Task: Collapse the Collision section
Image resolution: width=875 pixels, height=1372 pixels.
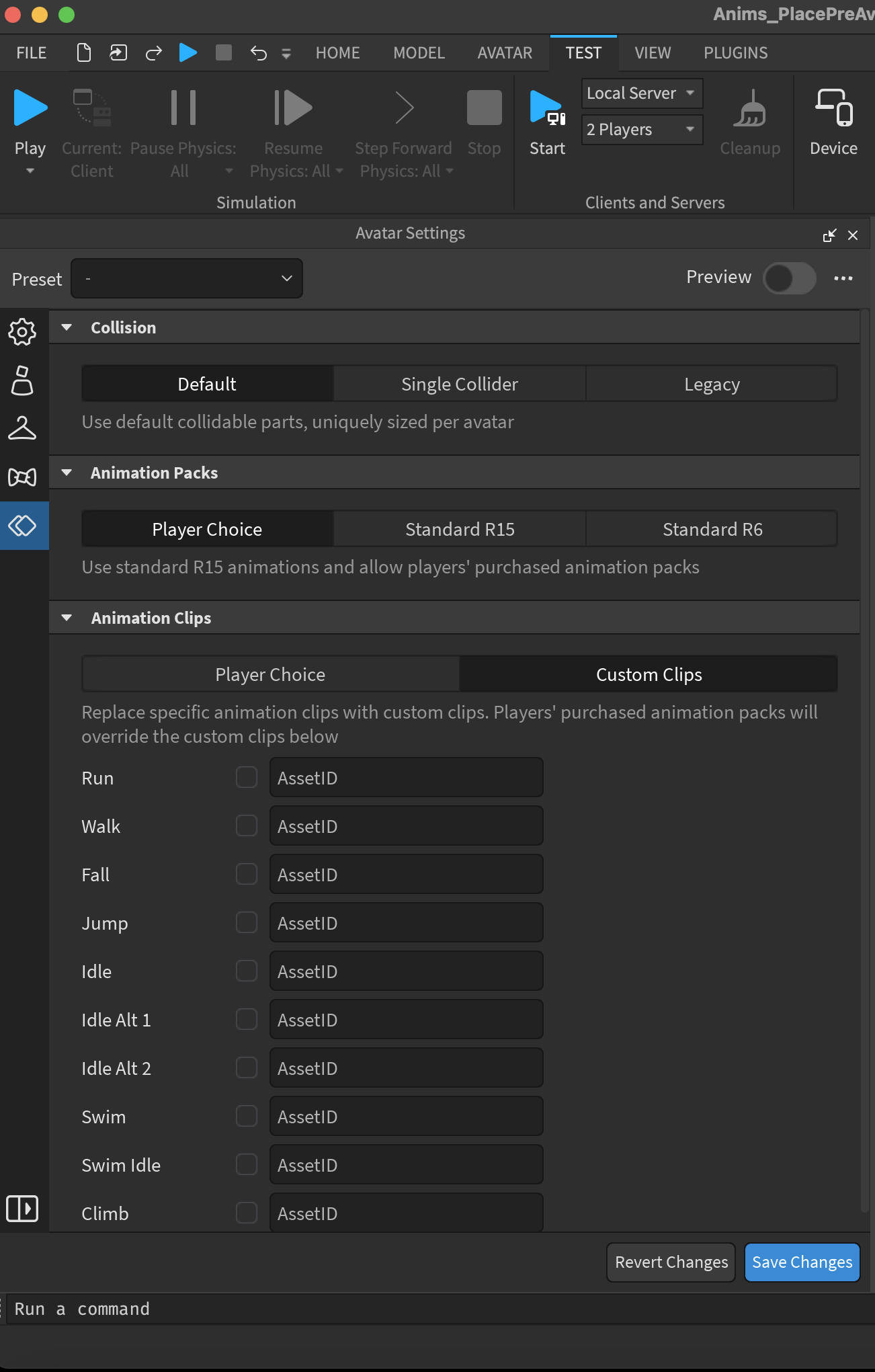Action: (x=67, y=327)
